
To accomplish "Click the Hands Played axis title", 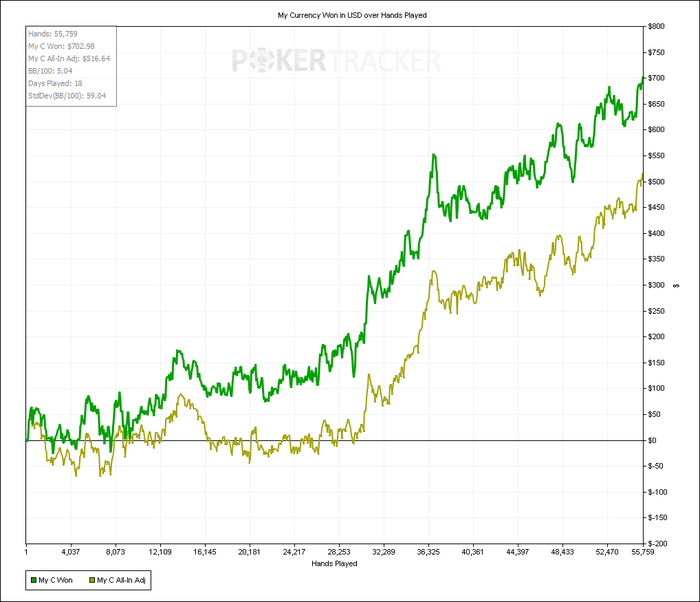I will pos(334,564).
